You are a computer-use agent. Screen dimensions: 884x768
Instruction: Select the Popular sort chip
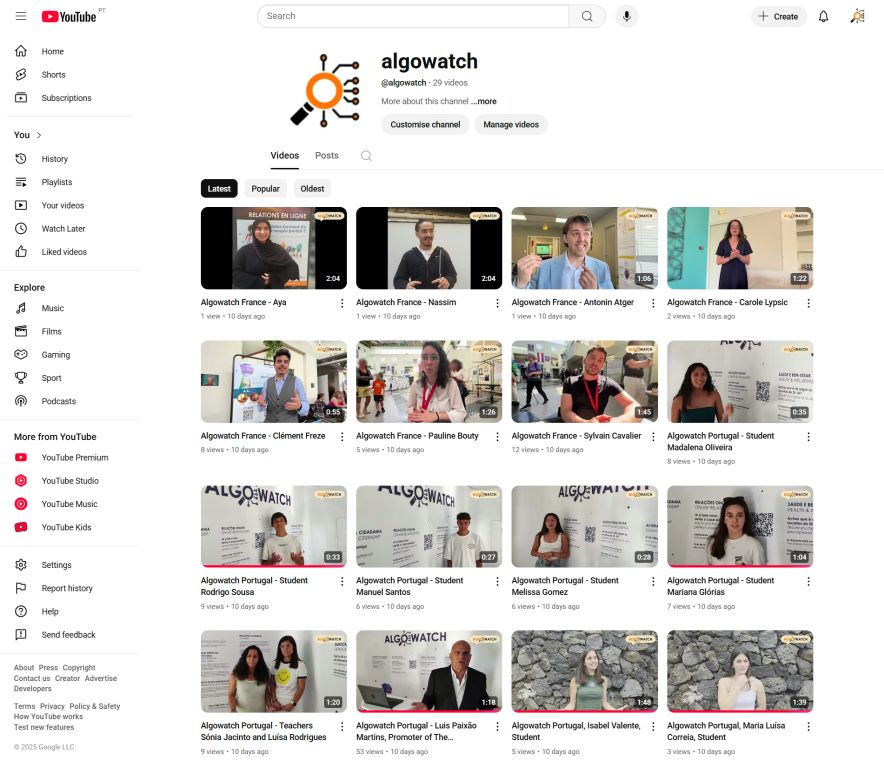click(x=265, y=188)
